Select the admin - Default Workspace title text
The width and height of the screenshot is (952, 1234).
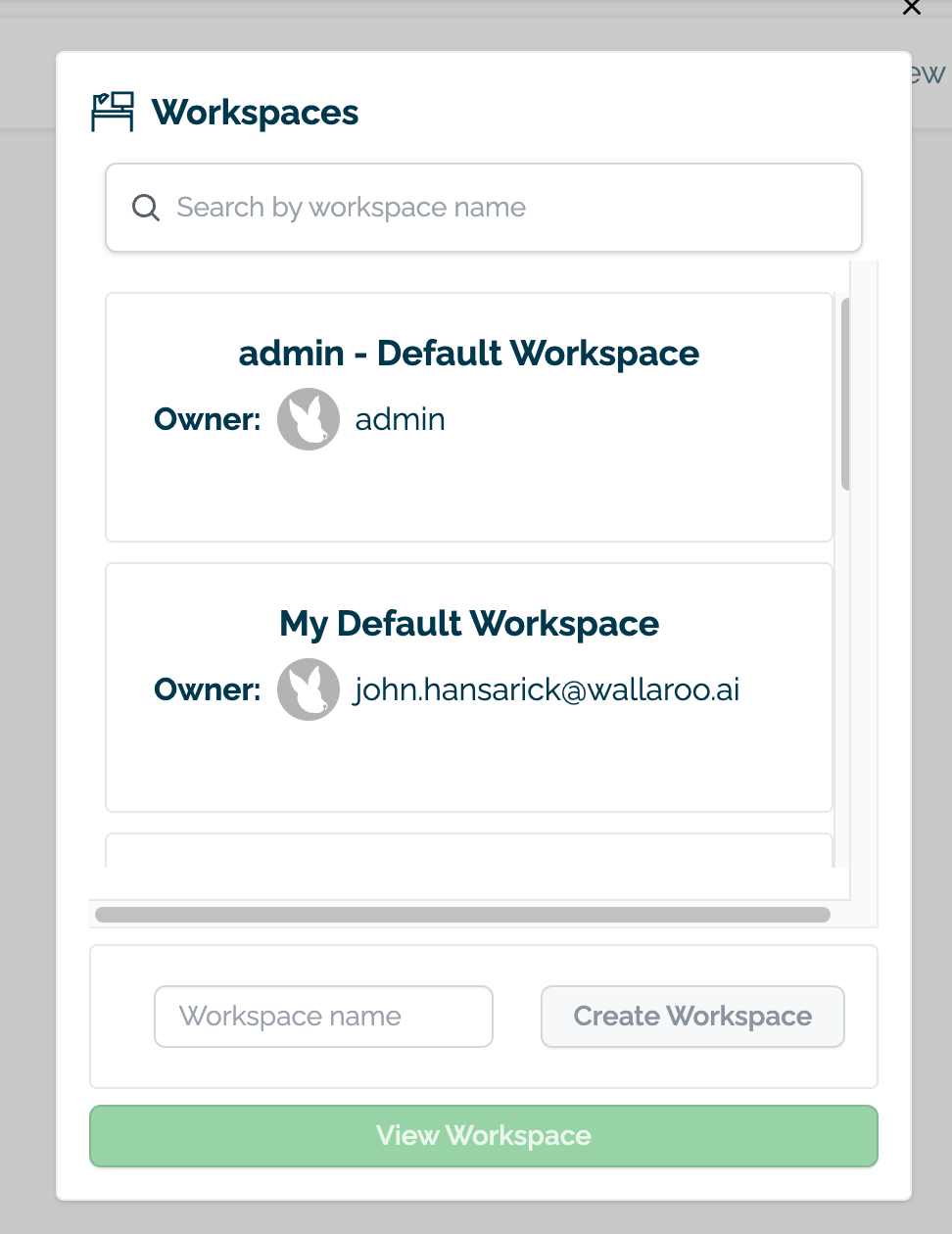coord(468,353)
